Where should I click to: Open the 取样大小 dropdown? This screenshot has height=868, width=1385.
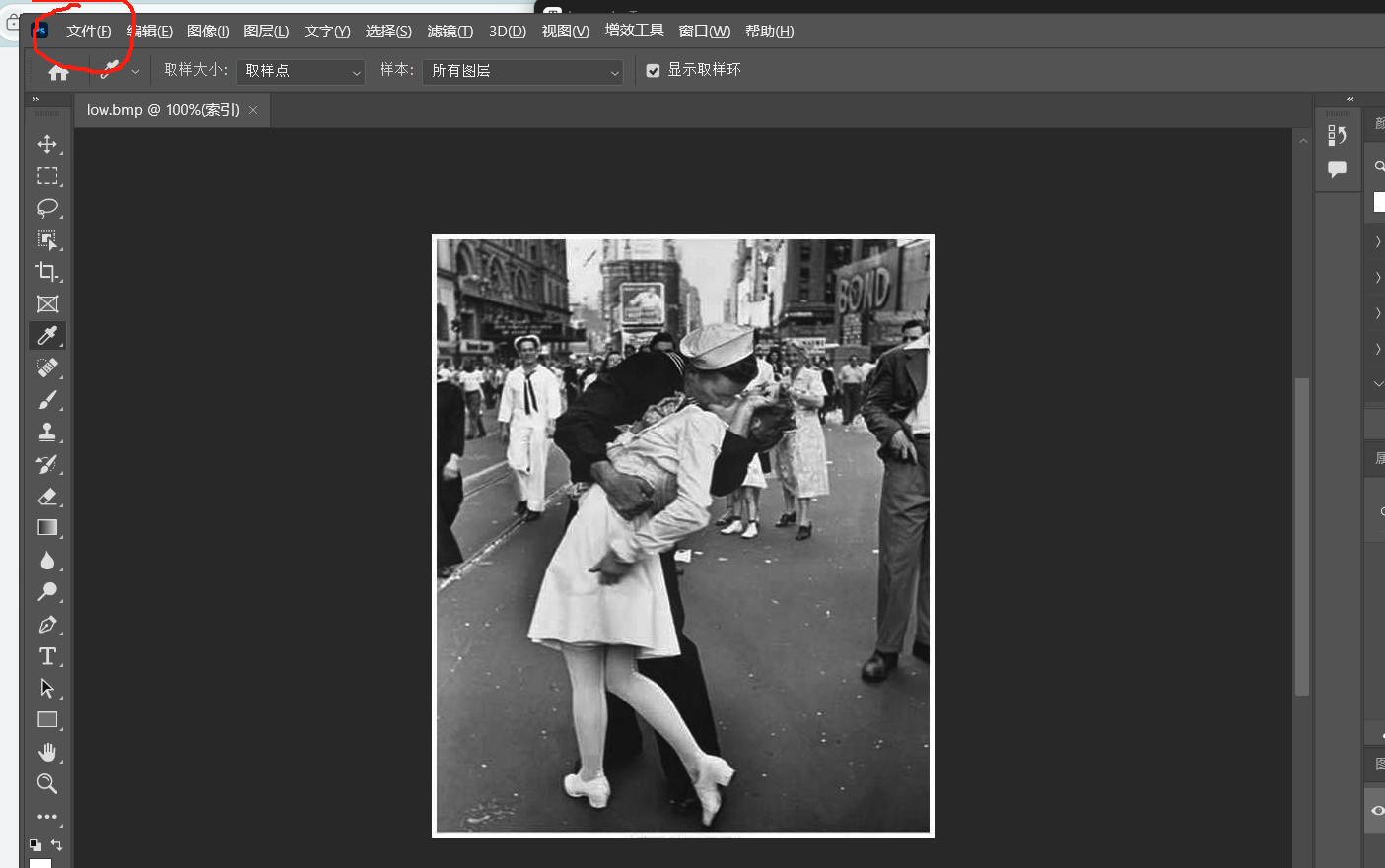click(301, 71)
